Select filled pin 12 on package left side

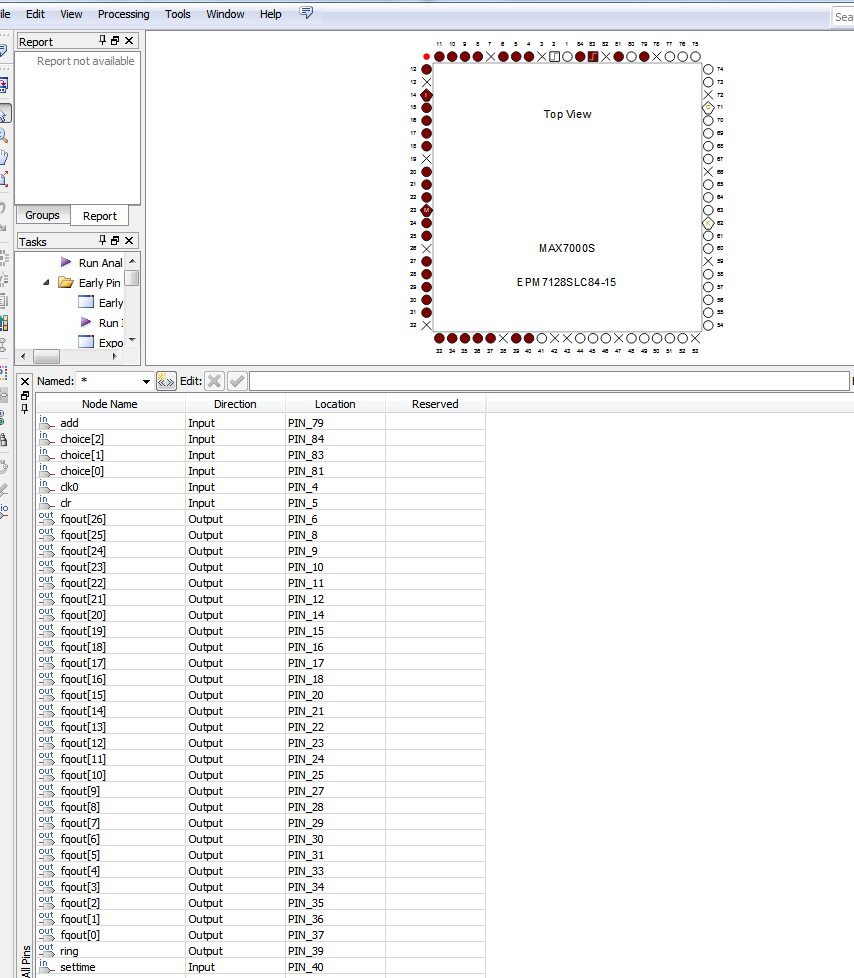click(x=427, y=69)
